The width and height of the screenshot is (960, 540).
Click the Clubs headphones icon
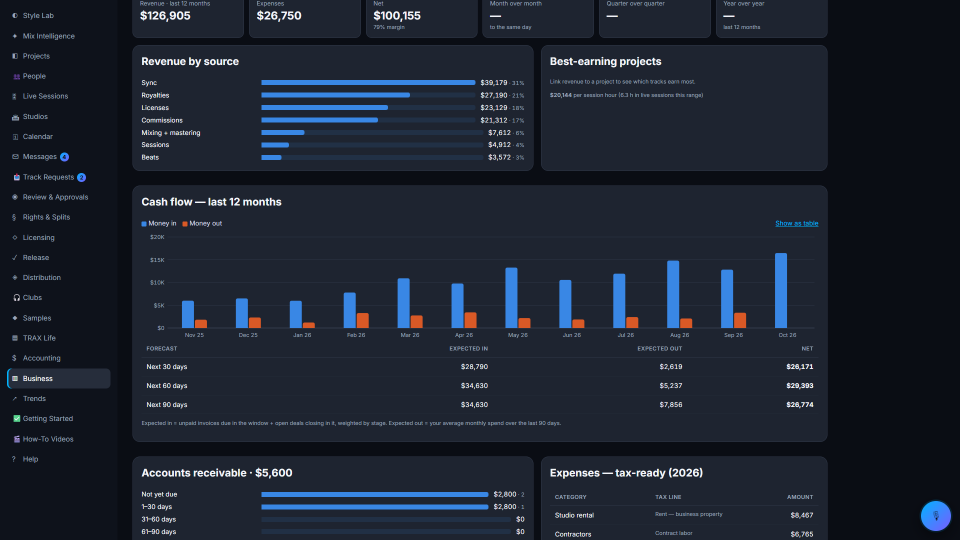point(16,298)
